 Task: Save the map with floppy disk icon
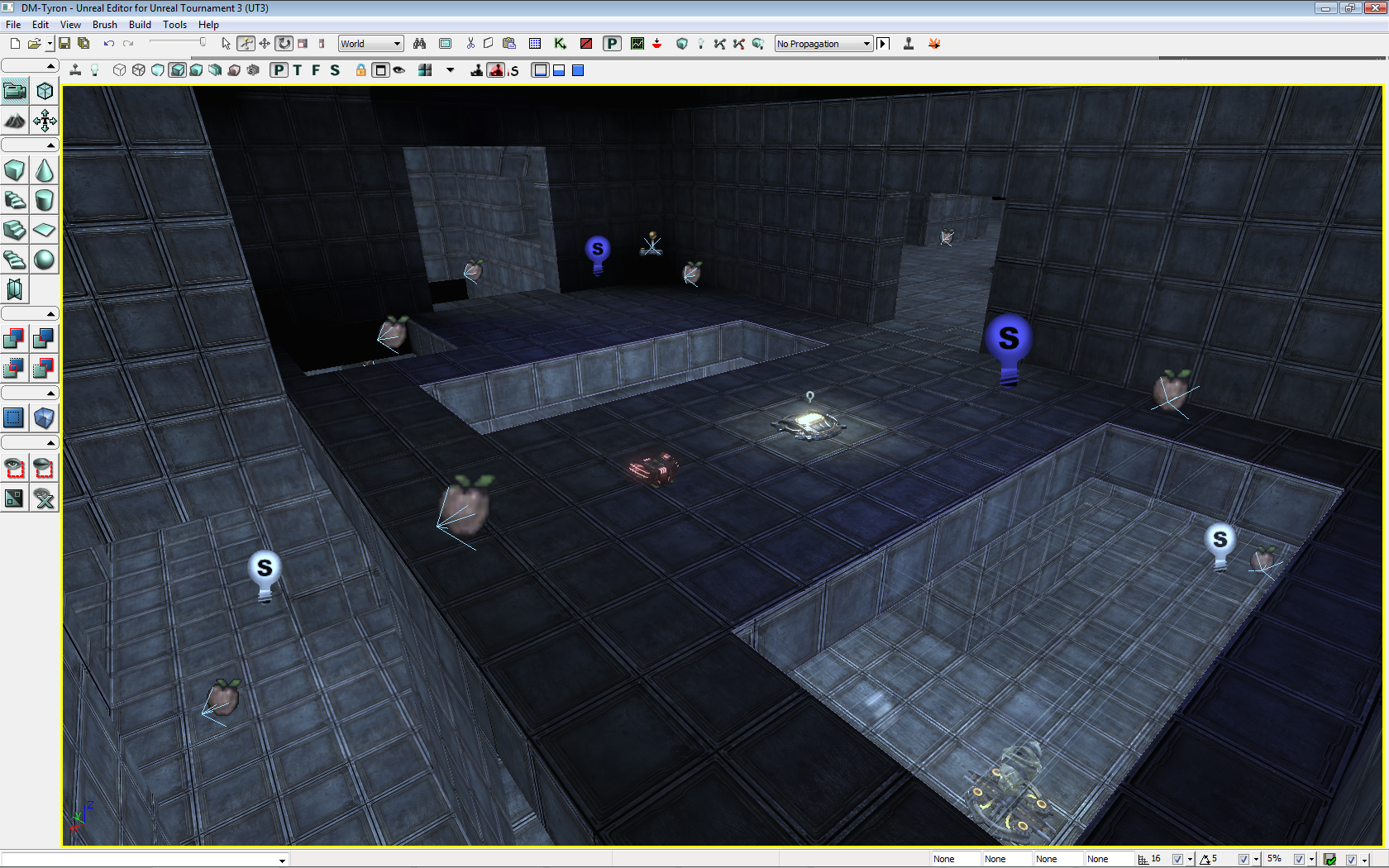click(64, 44)
